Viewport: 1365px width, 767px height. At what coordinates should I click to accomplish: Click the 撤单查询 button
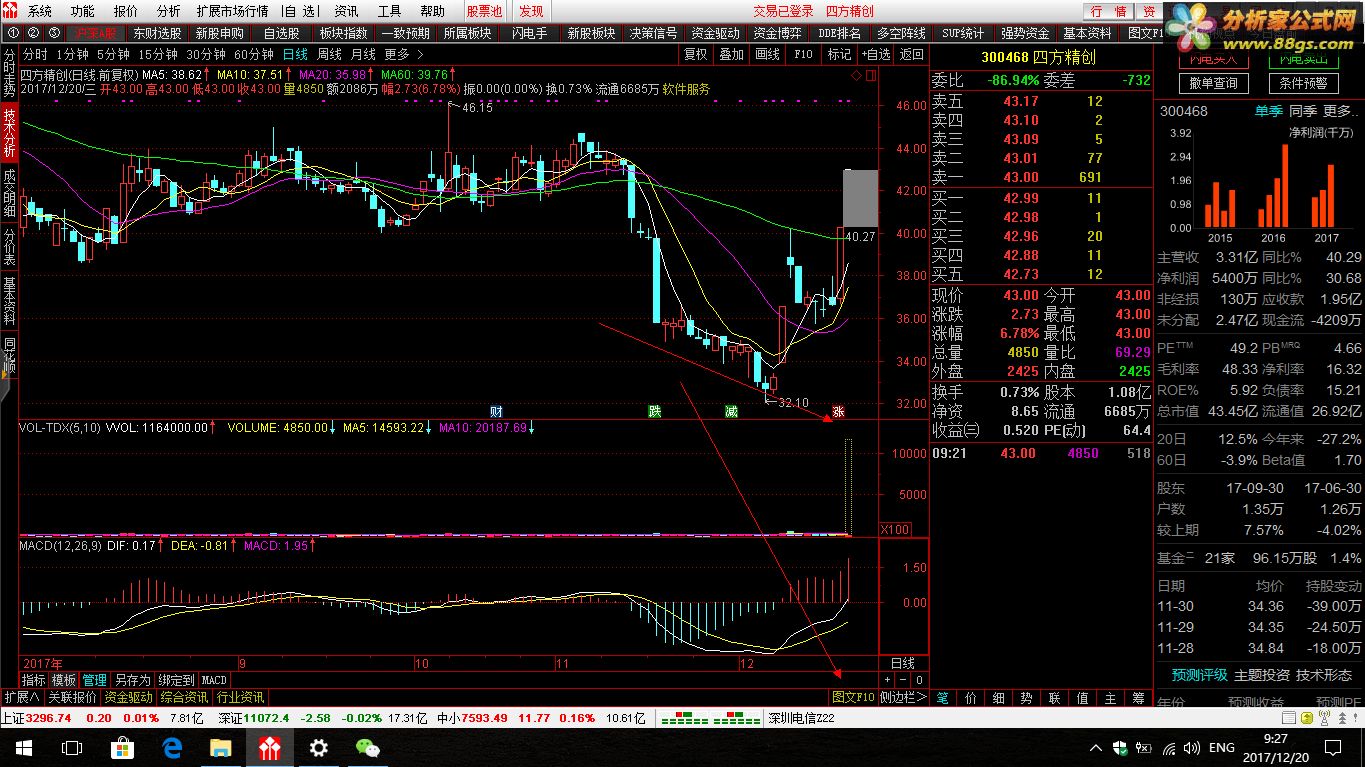click(1214, 83)
